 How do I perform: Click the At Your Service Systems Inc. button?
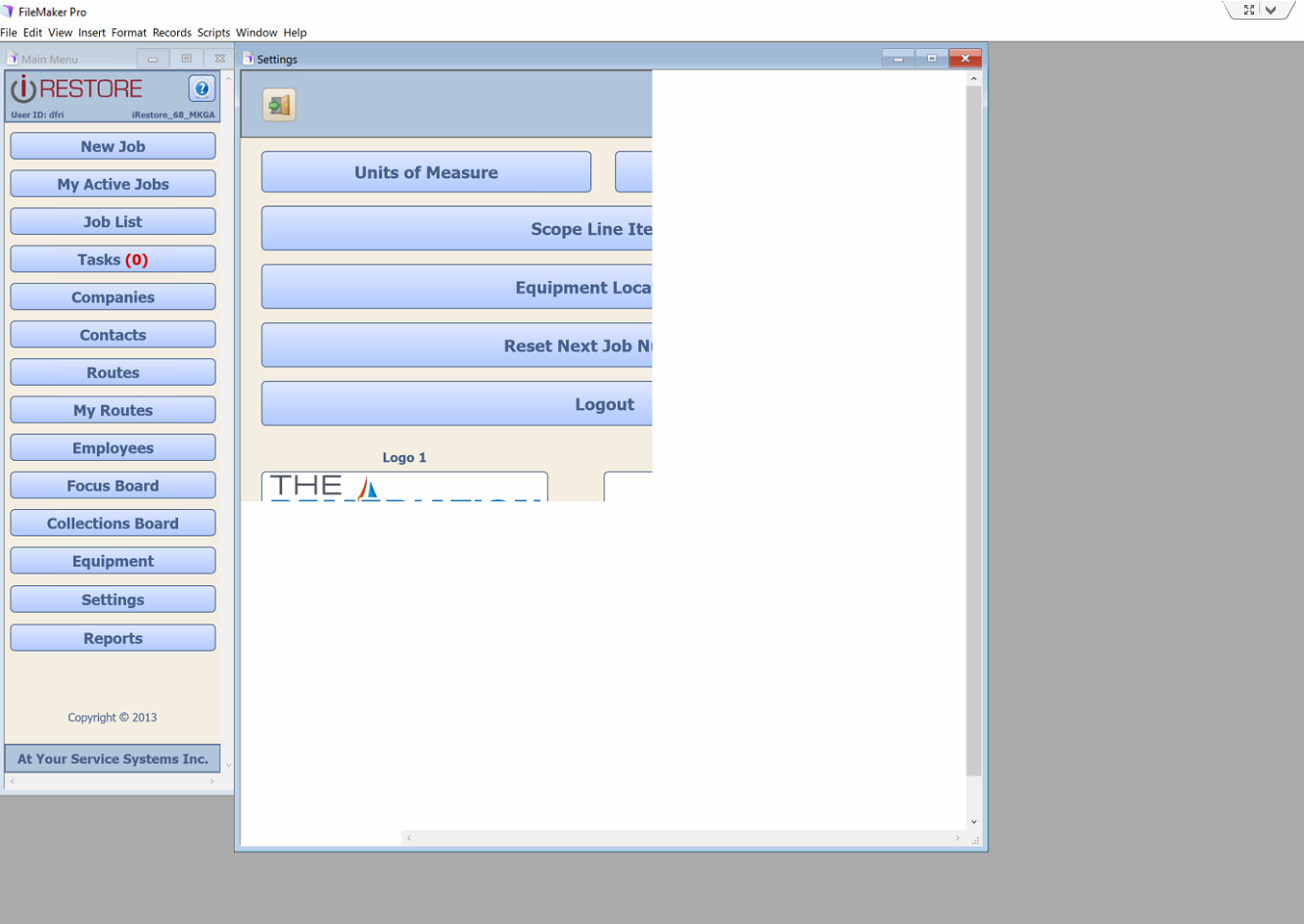click(113, 759)
